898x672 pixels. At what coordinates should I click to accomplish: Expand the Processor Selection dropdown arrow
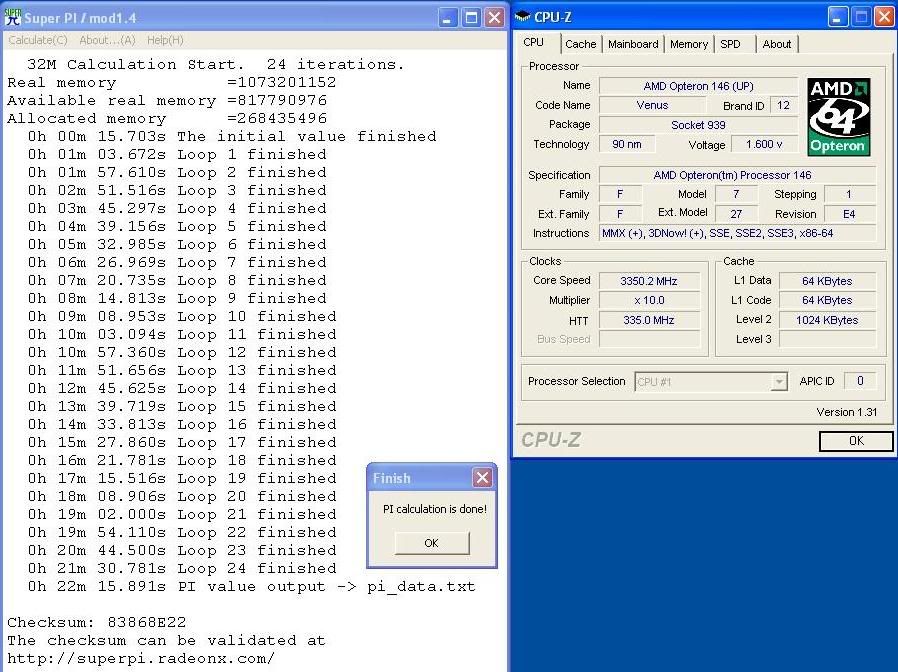point(779,382)
